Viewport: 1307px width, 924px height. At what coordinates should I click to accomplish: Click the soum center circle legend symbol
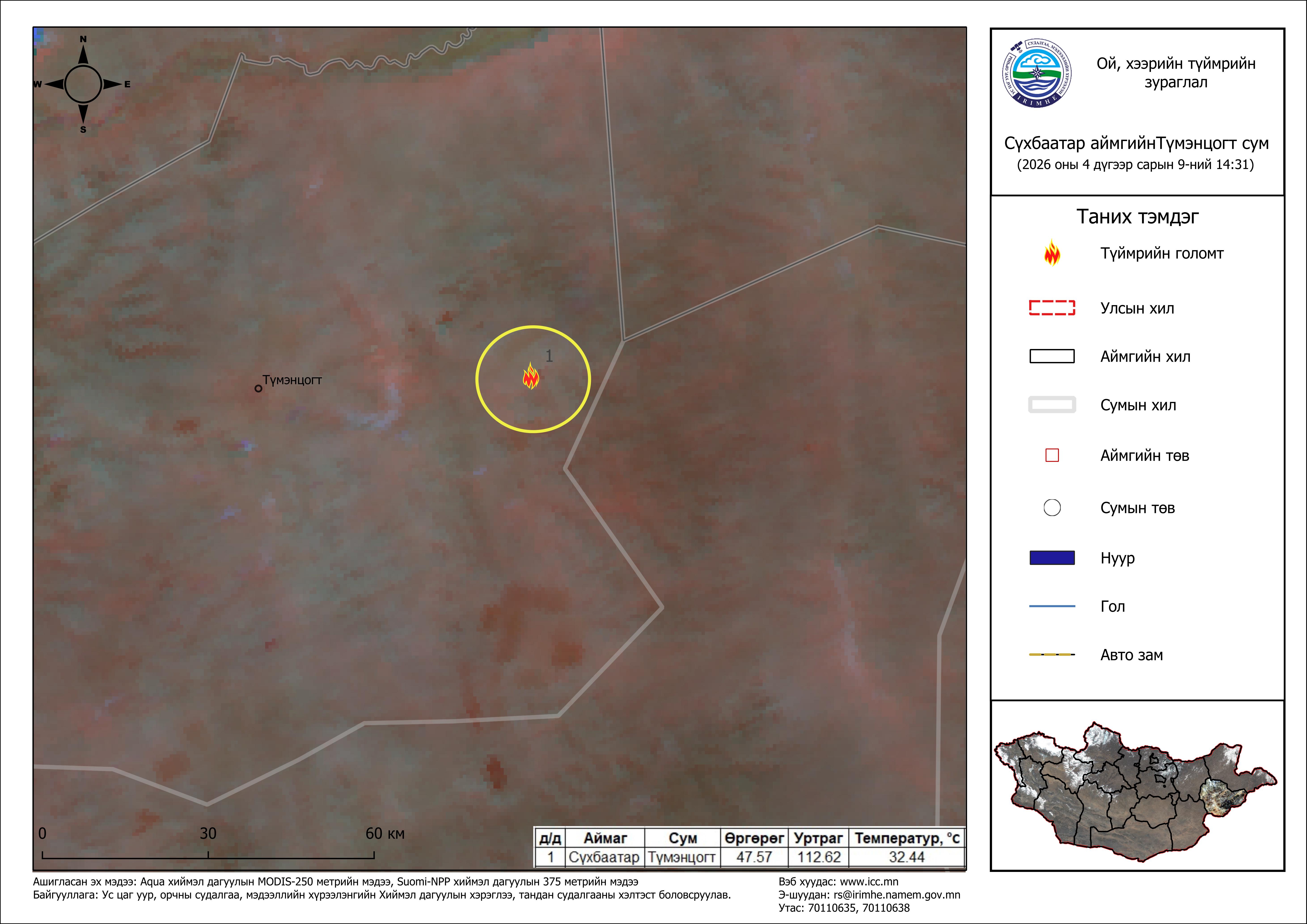1052,508
